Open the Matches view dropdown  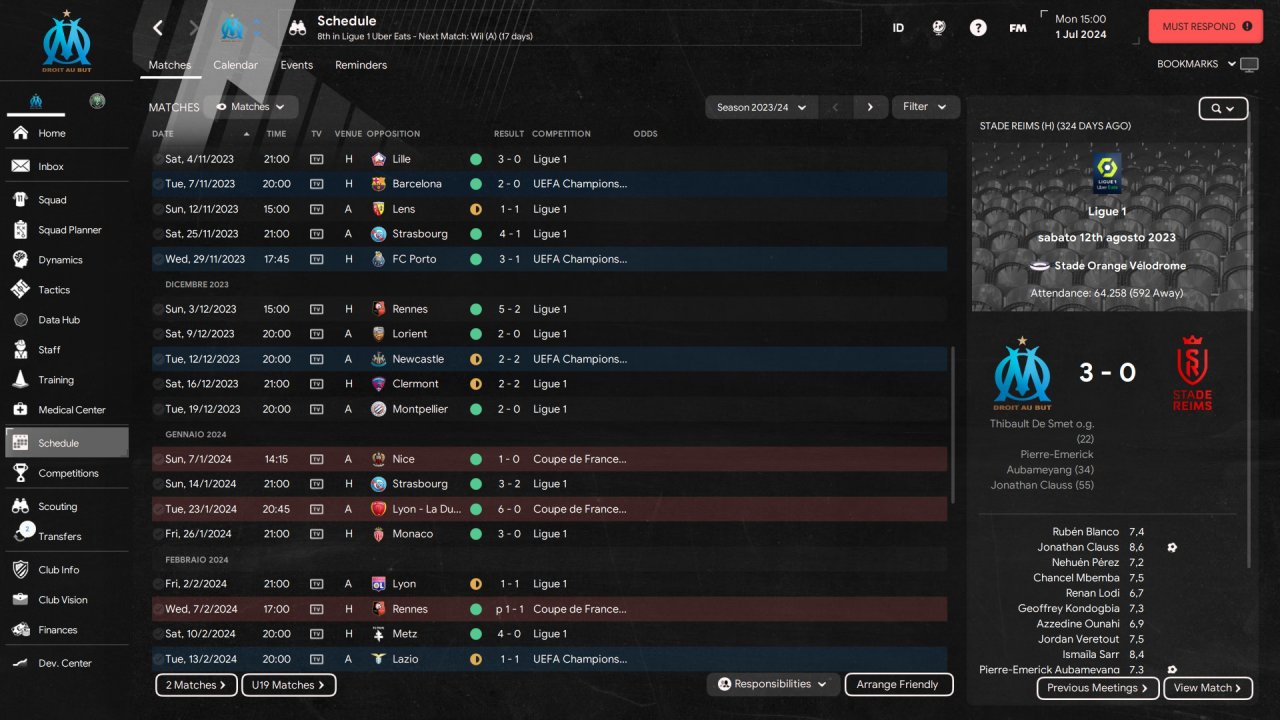(x=250, y=107)
